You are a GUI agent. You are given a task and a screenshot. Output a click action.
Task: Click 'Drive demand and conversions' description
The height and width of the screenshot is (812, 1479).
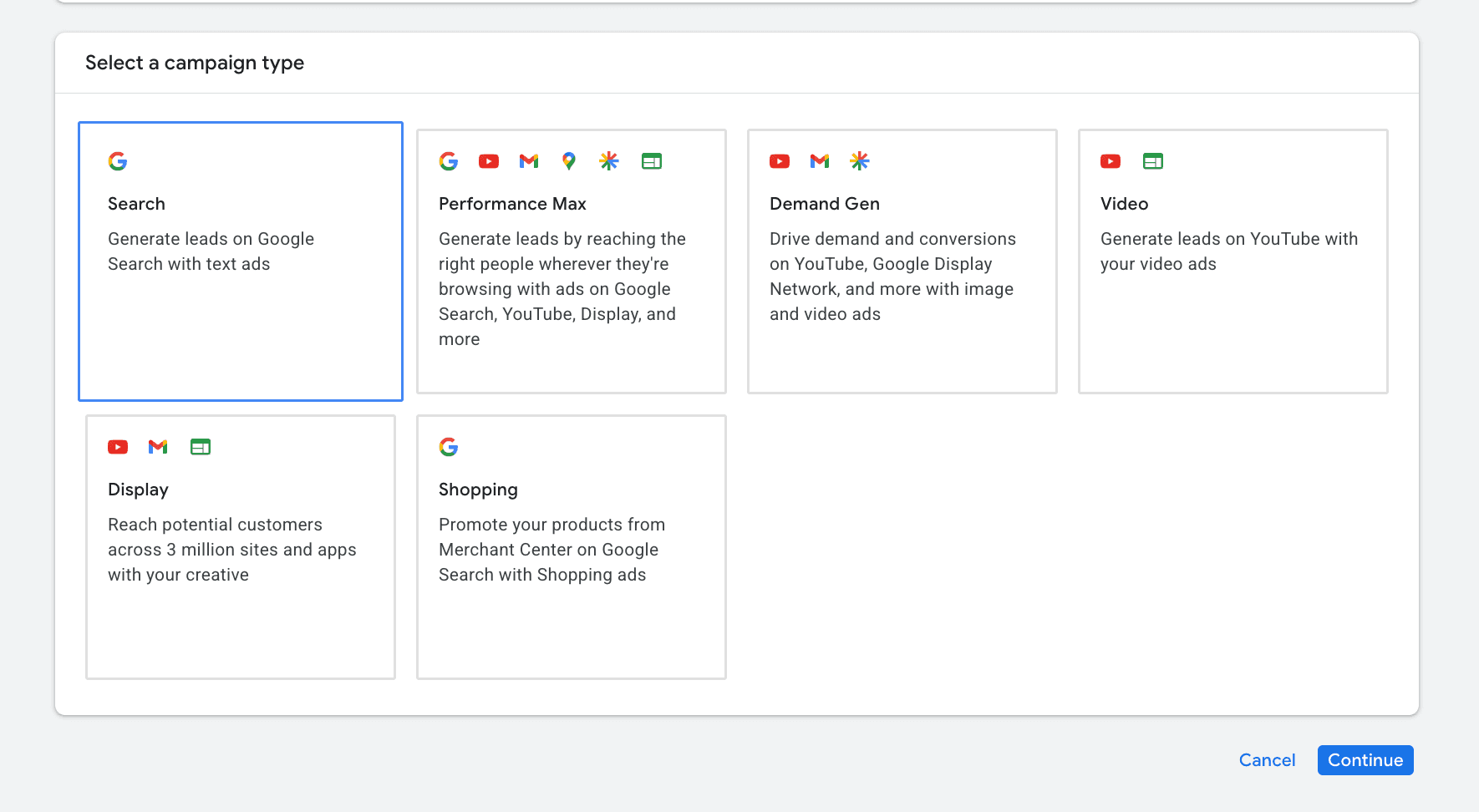(x=892, y=277)
